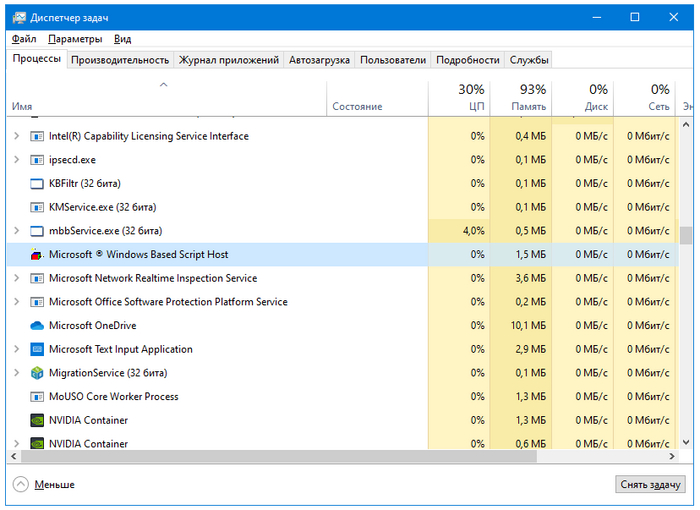The width and height of the screenshot is (700, 510).
Task: Click the KBFiltr process icon
Action: coord(38,184)
